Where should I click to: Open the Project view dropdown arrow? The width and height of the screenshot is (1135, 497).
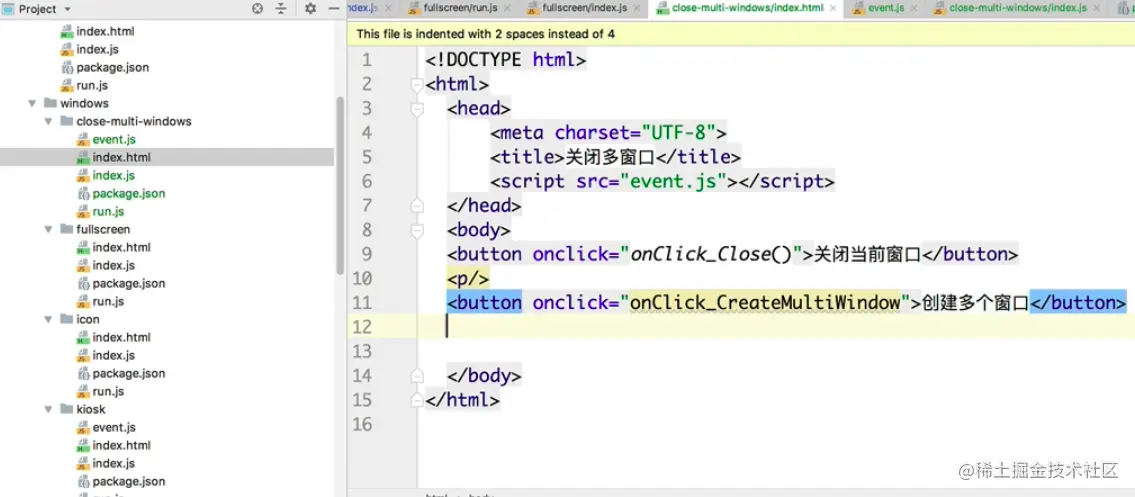[x=68, y=9]
